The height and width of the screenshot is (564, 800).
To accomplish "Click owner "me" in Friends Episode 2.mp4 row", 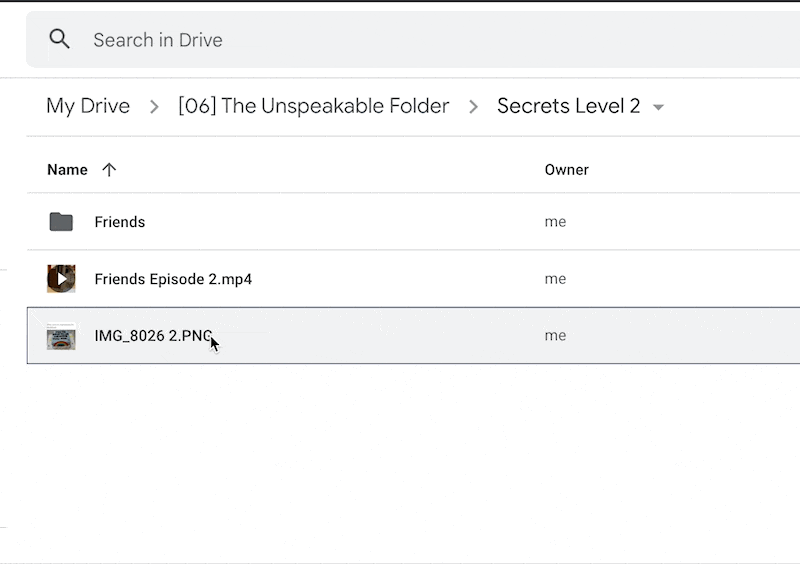I will coord(555,279).
